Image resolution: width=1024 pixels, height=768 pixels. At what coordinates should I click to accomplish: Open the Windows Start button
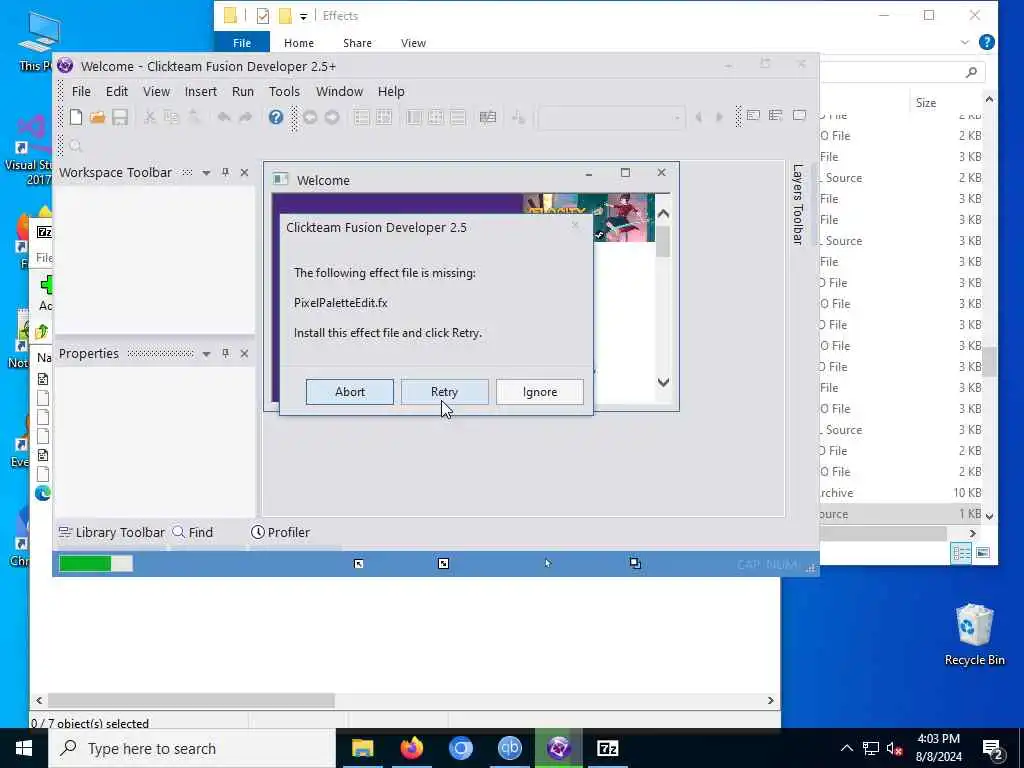pyautogui.click(x=24, y=748)
